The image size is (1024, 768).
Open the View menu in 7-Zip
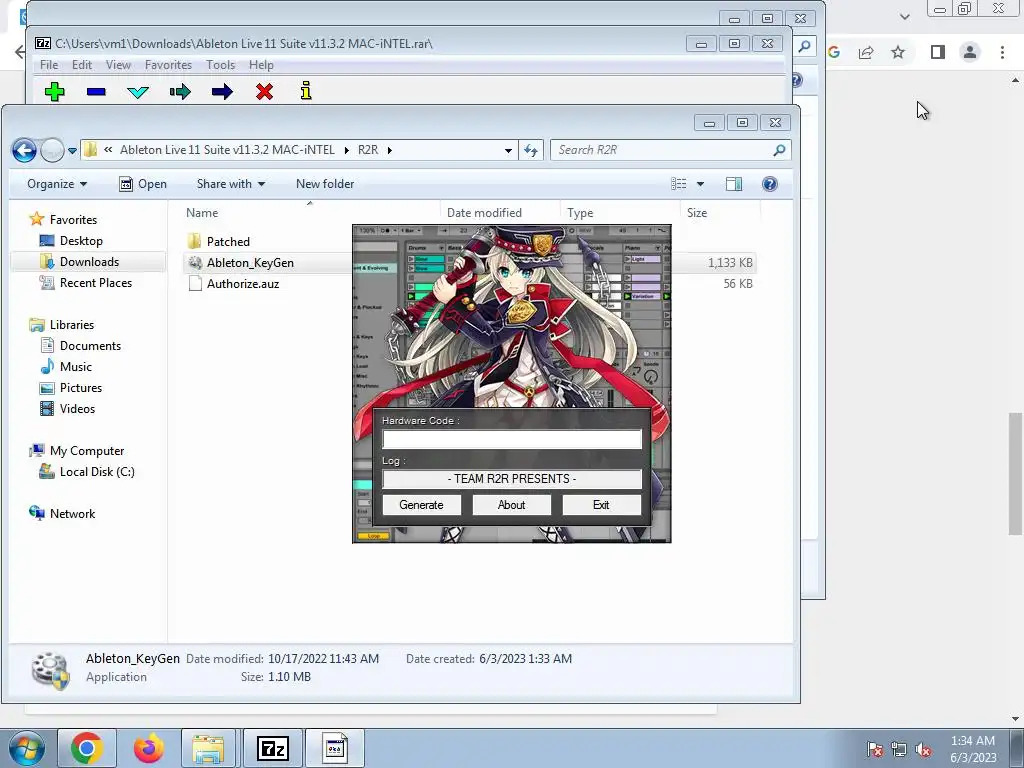(x=118, y=65)
